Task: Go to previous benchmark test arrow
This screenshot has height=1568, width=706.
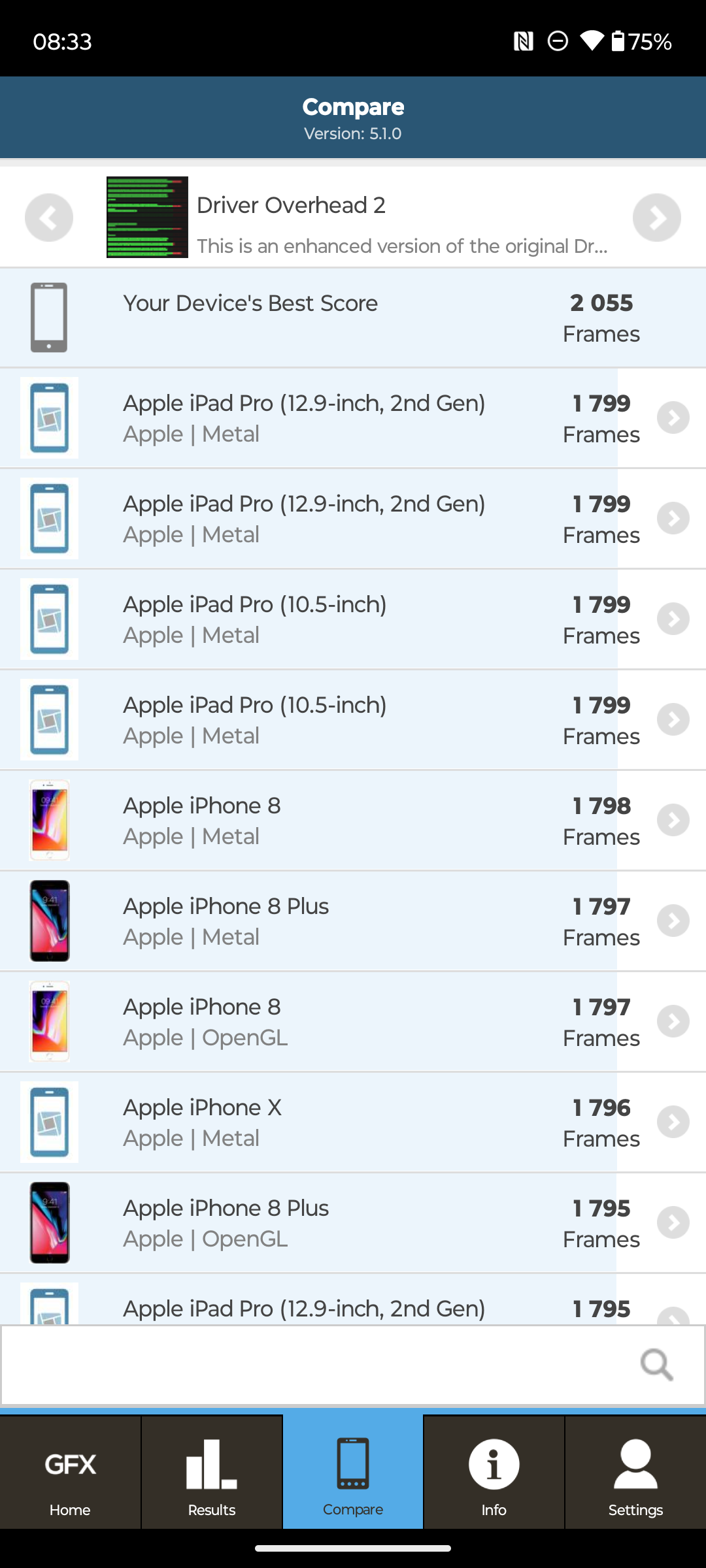Action: pyautogui.click(x=49, y=218)
